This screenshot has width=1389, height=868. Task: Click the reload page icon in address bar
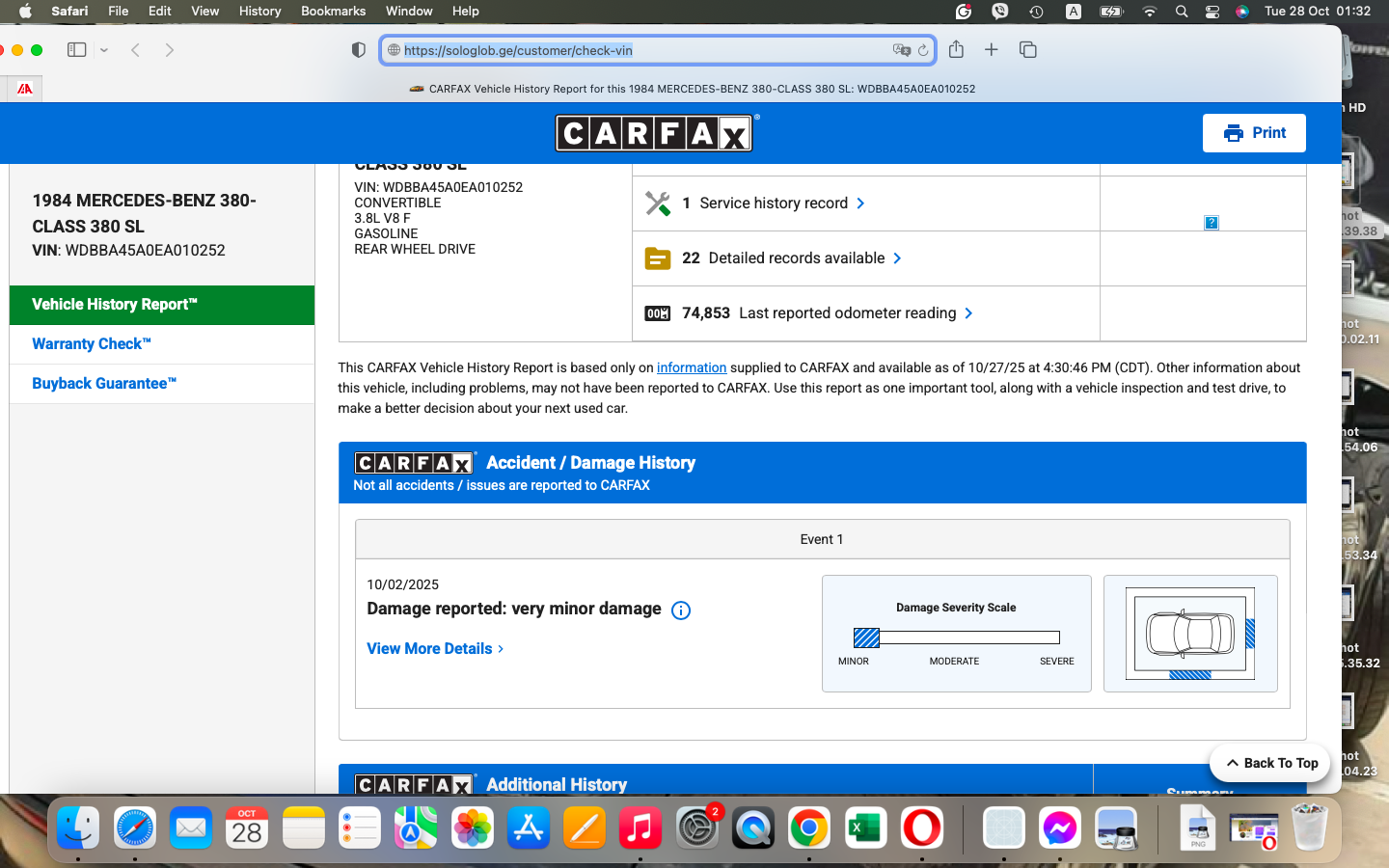click(923, 50)
